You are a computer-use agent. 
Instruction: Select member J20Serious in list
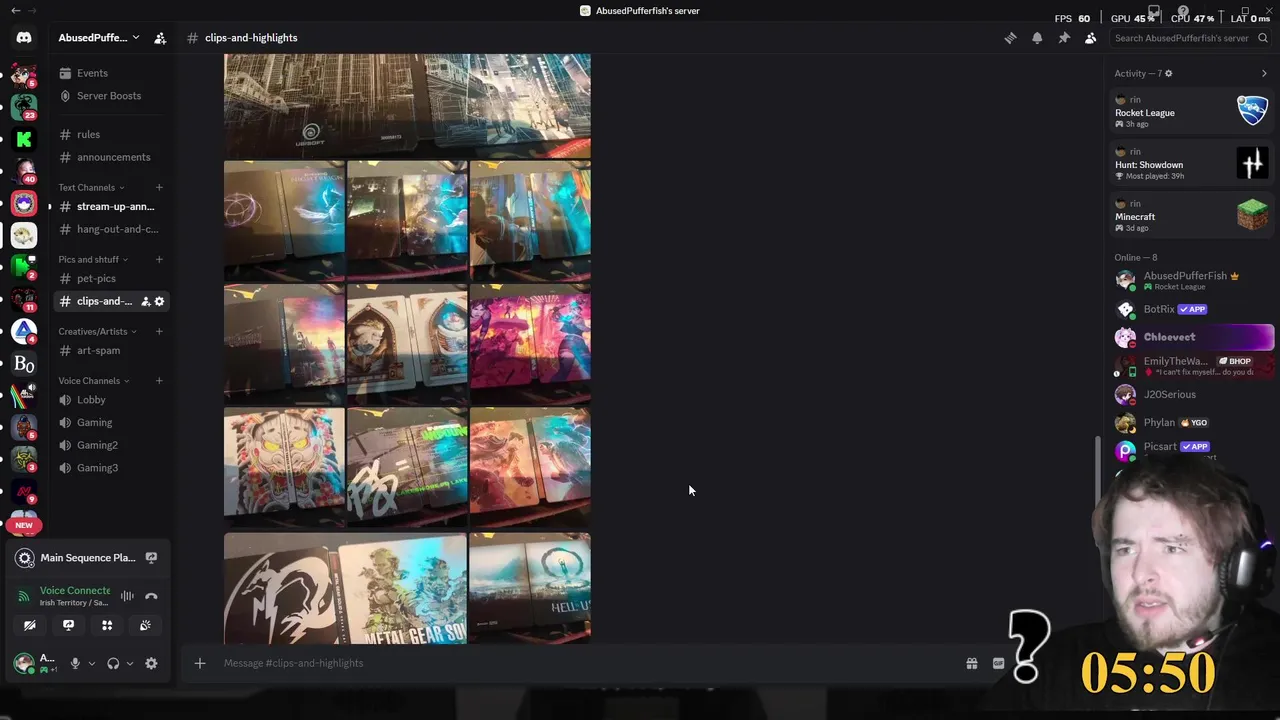pos(1193,394)
